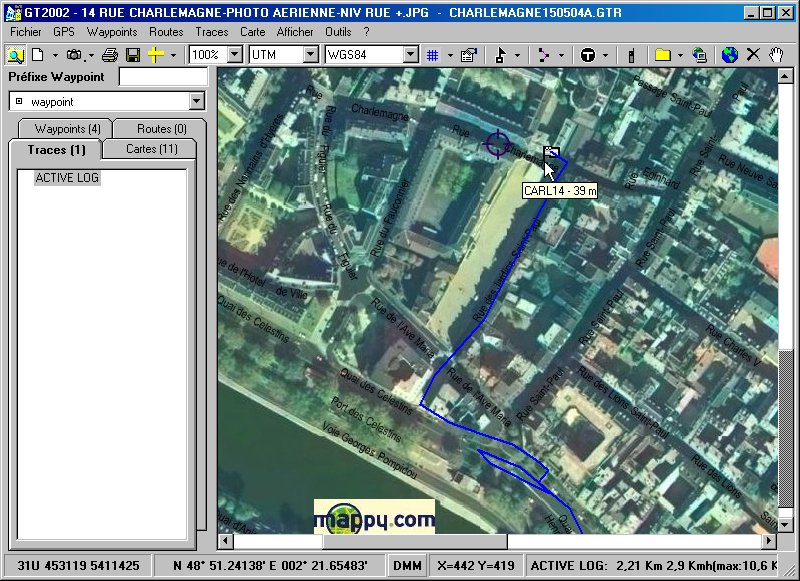Click the Préfixe Waypoint text field
The width and height of the screenshot is (800, 581).
click(x=163, y=77)
